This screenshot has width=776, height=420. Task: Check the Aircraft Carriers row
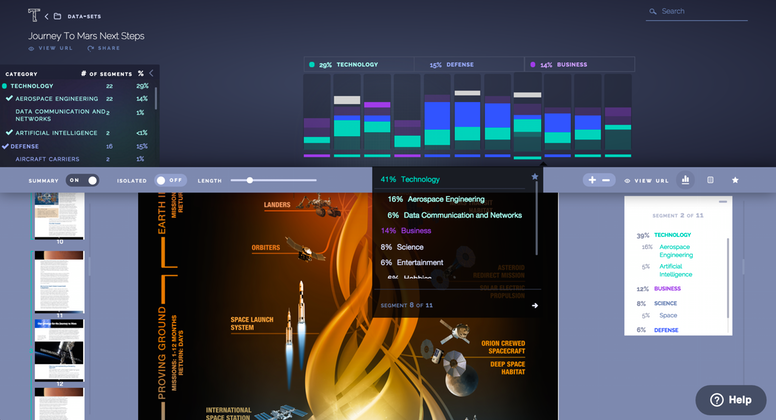pyautogui.click(x=77, y=159)
